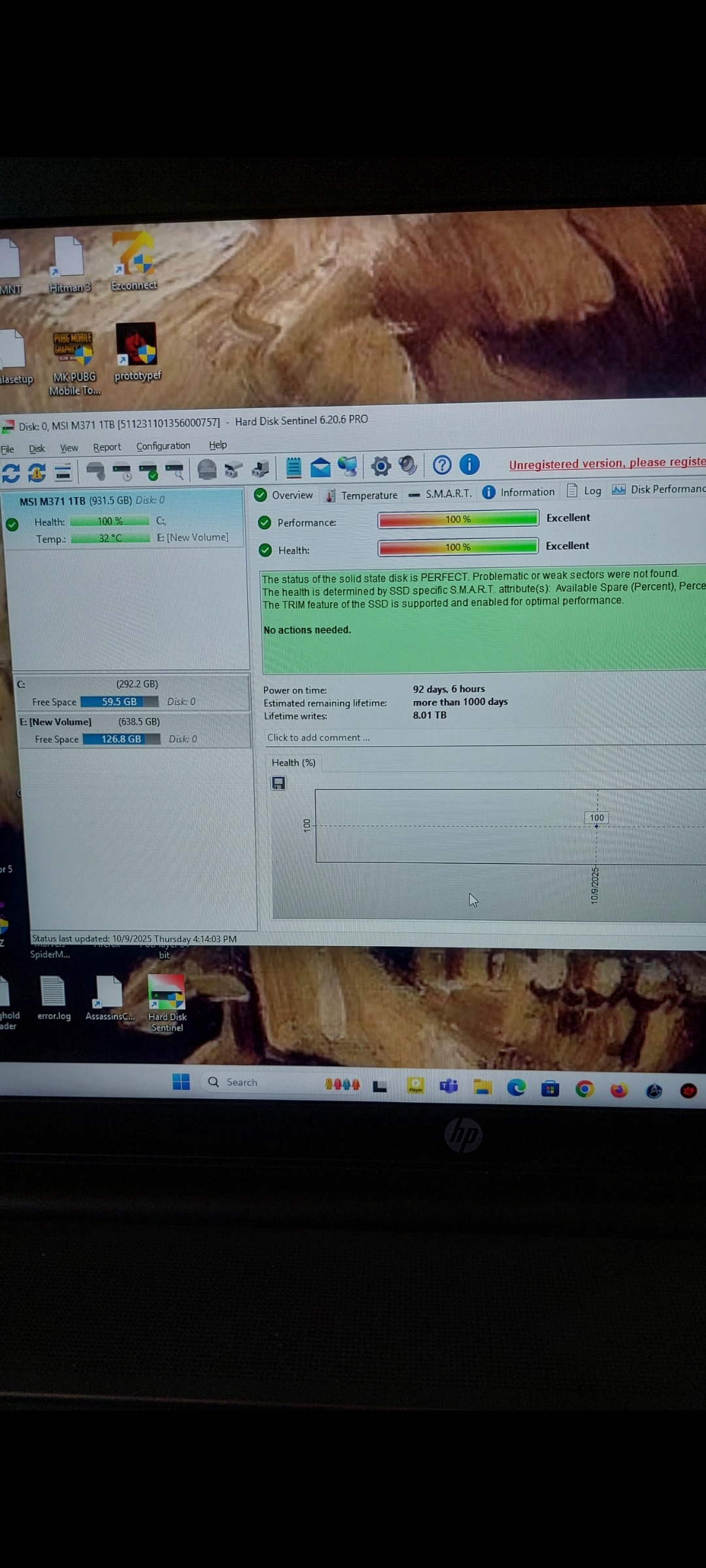Screen dimensions: 706x1568
Task: Open the gear Configuration toolbar icon
Action: (380, 466)
